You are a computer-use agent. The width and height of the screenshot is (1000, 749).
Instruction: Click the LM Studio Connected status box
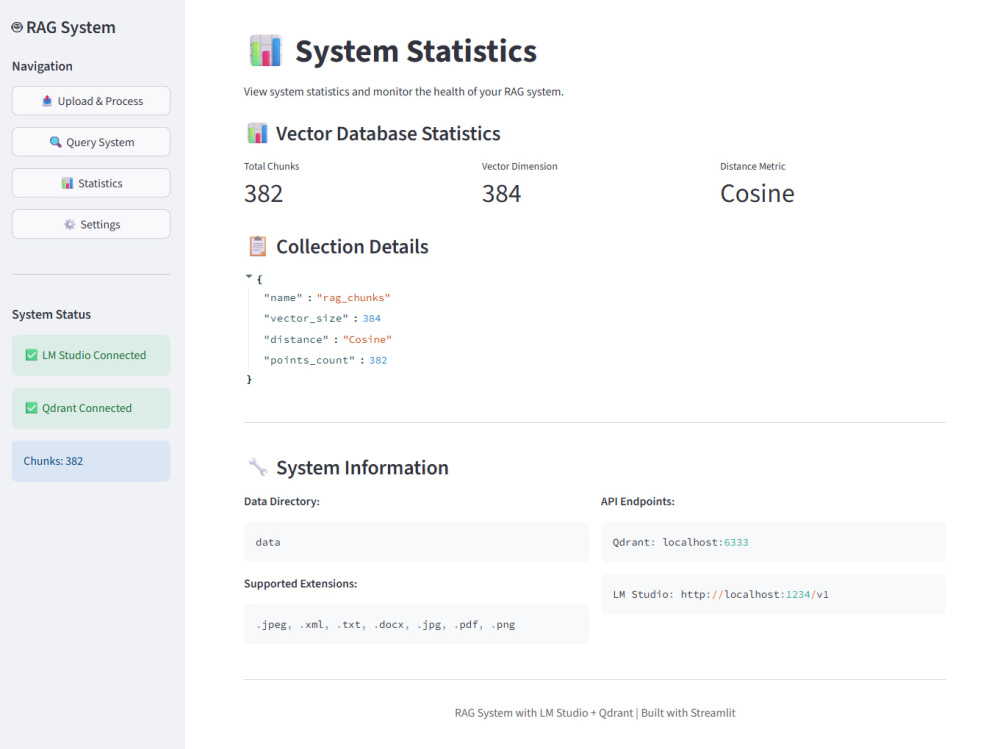click(91, 355)
